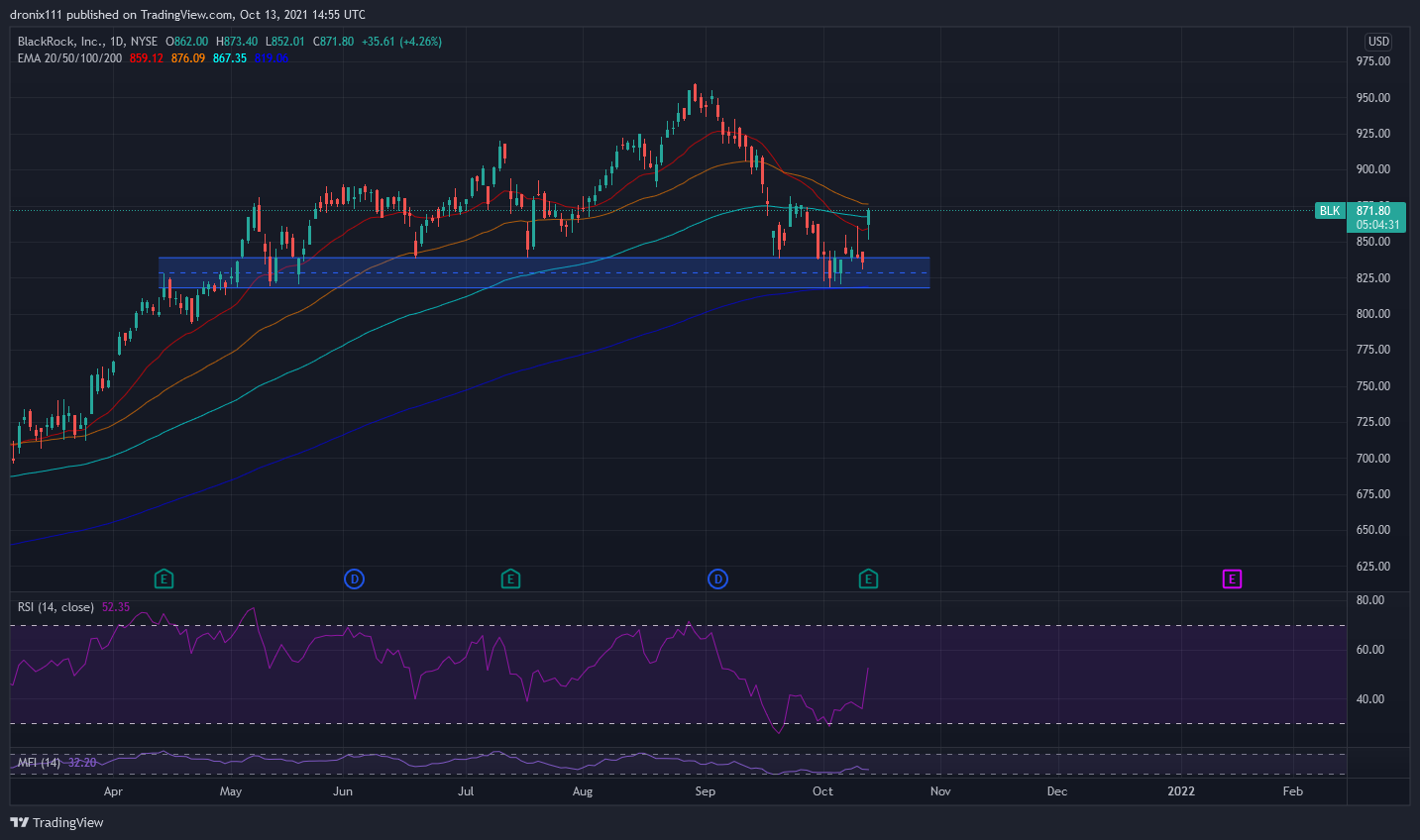1420x840 pixels.
Task: Click the open value O862.00
Action: point(187,42)
